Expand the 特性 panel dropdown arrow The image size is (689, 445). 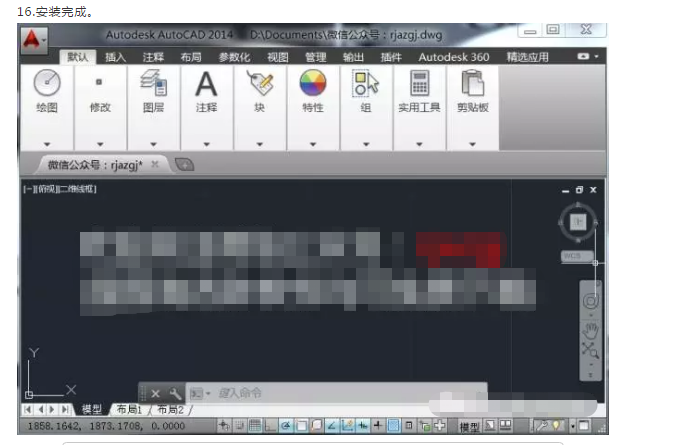313,144
